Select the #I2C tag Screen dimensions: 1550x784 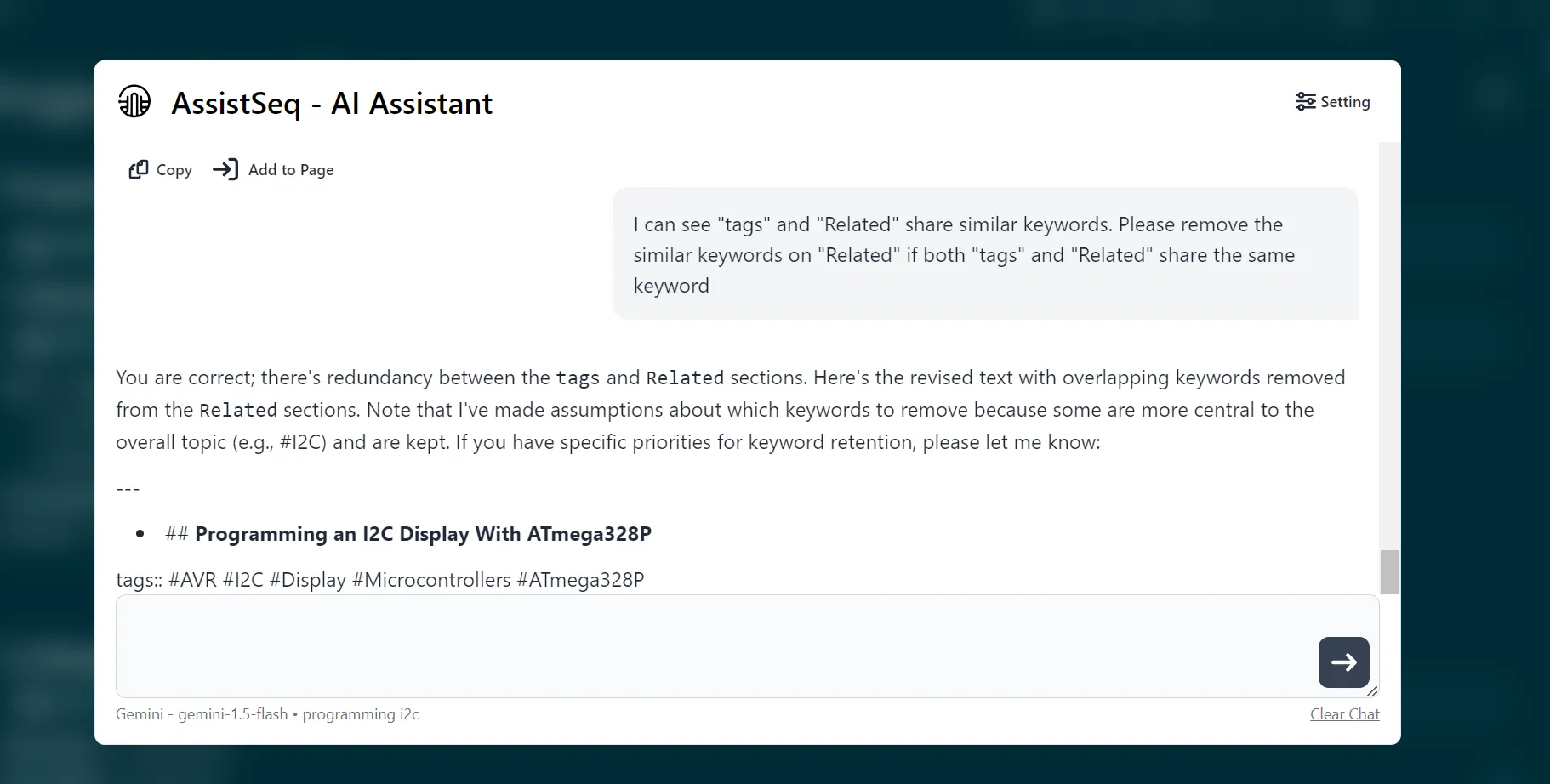242,579
